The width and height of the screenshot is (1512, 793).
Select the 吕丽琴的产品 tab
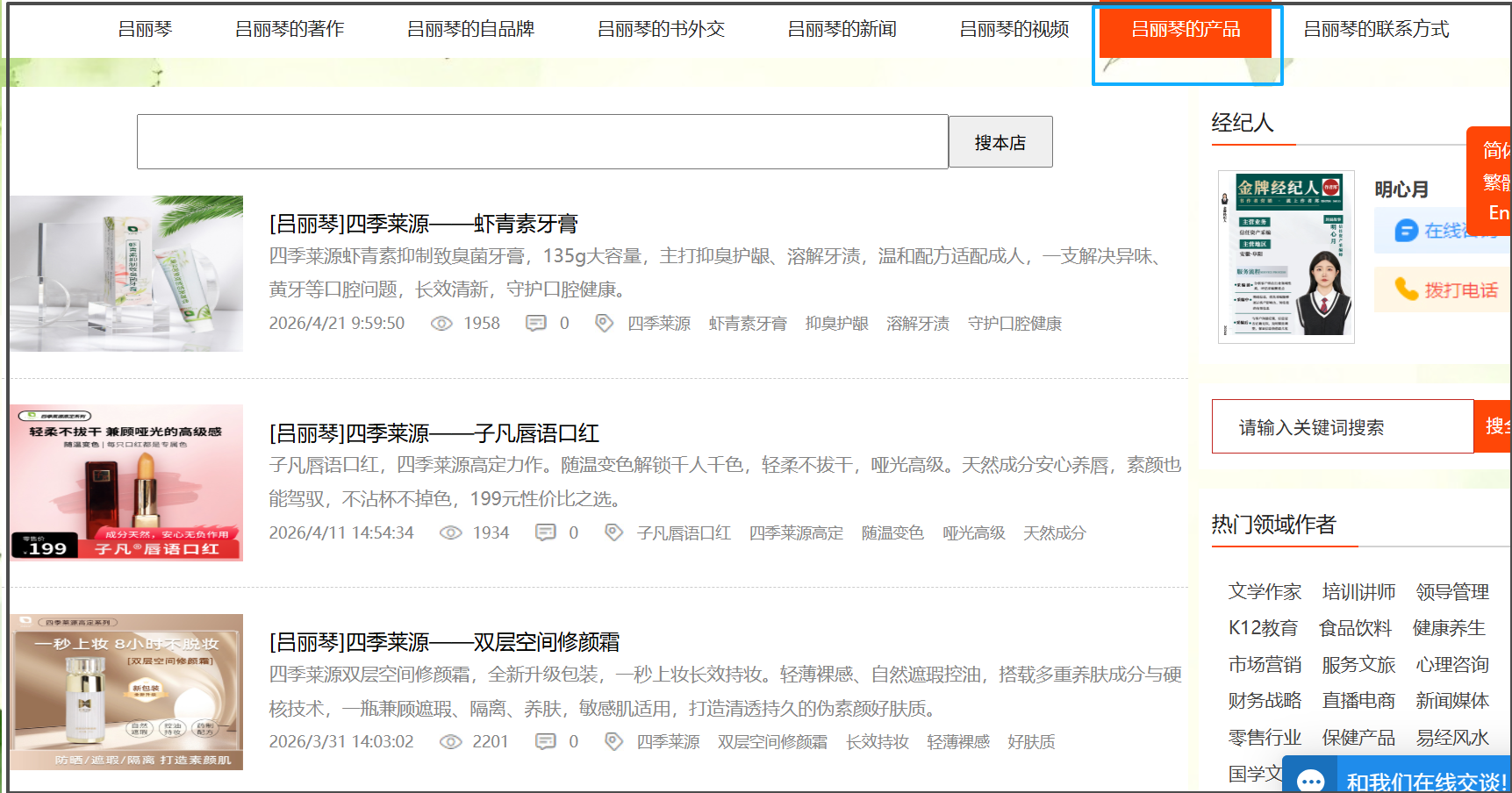tap(1186, 31)
